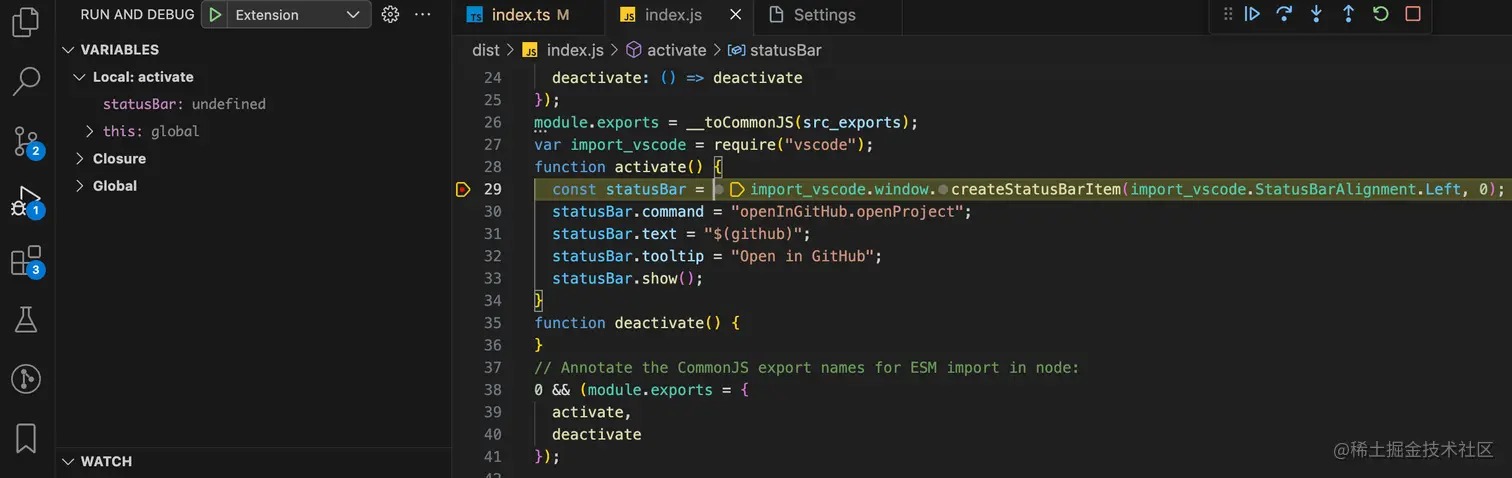Open the Git graph activity icon
The height and width of the screenshot is (478, 1512).
26,379
